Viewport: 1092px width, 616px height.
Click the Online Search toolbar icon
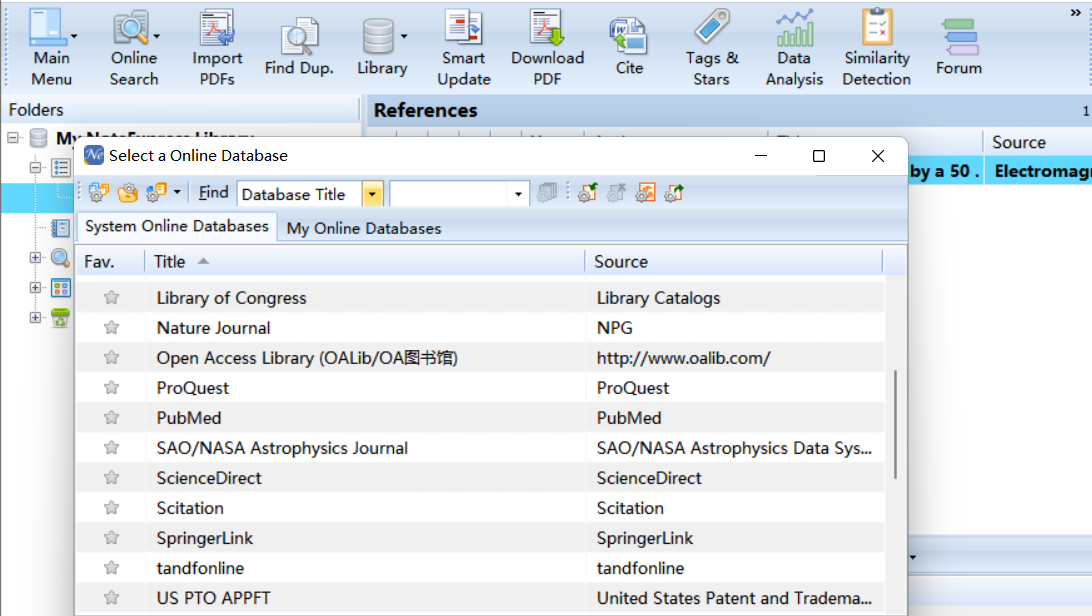click(134, 47)
